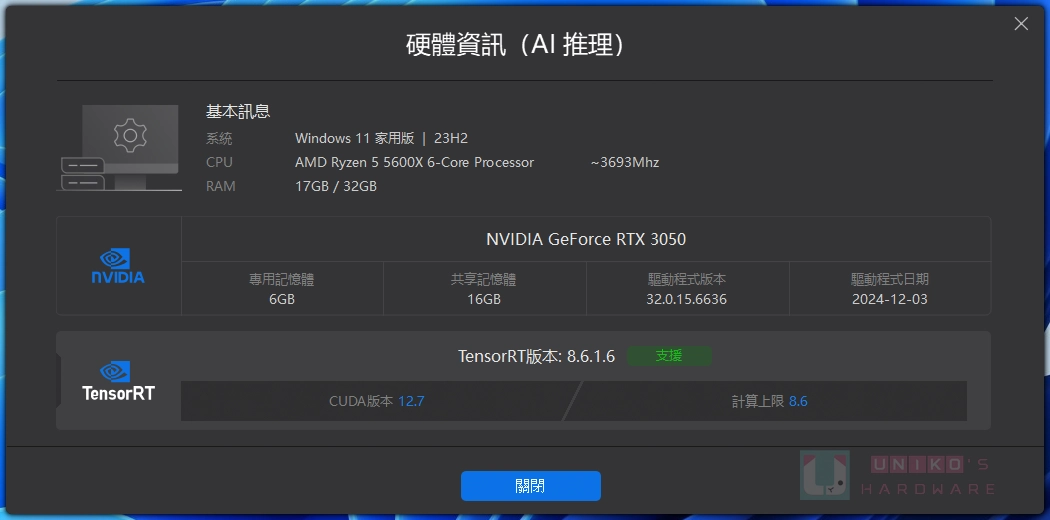Select AMD Ryzen 5 5600X processor text
The width and height of the screenshot is (1050, 520).
click(x=415, y=162)
